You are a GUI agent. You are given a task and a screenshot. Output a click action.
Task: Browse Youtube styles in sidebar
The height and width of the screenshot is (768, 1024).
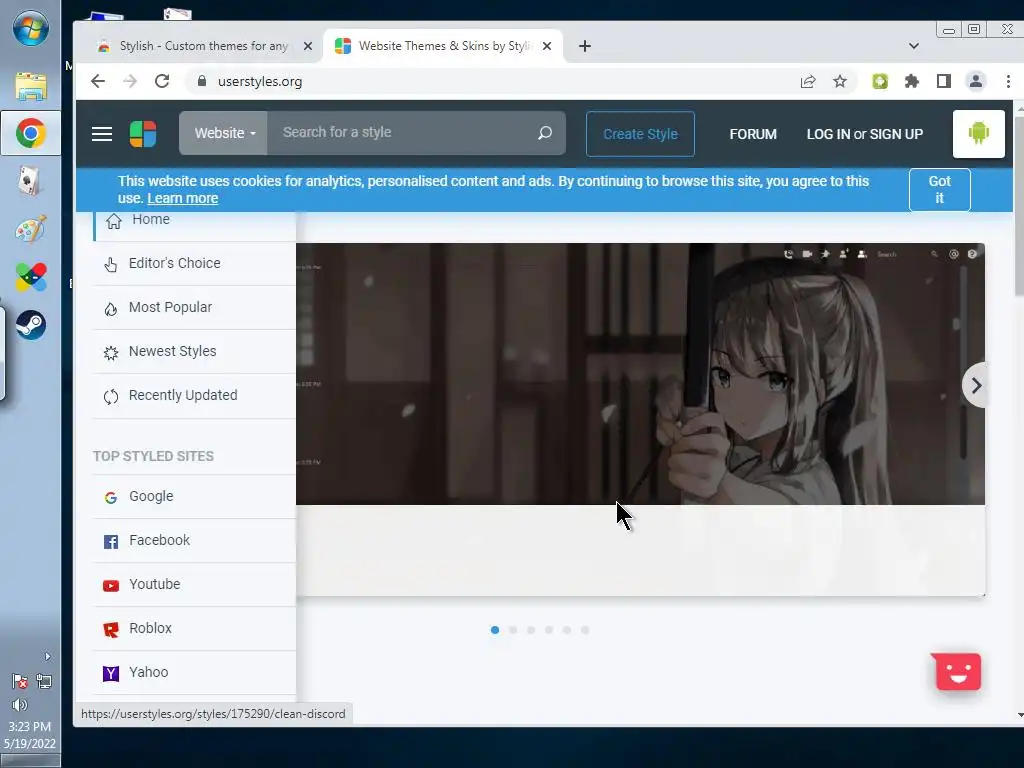click(x=195, y=584)
